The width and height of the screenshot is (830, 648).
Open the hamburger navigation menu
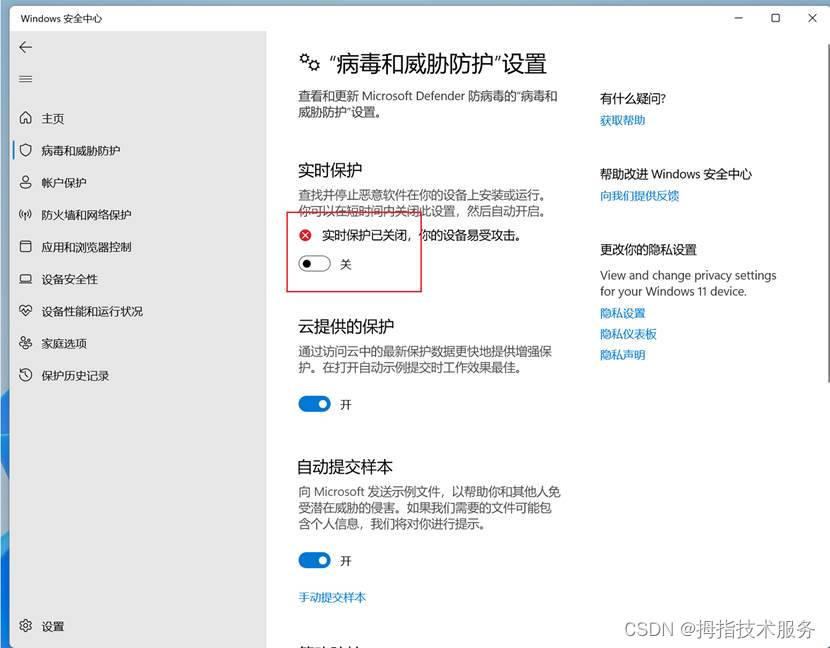[x=25, y=79]
